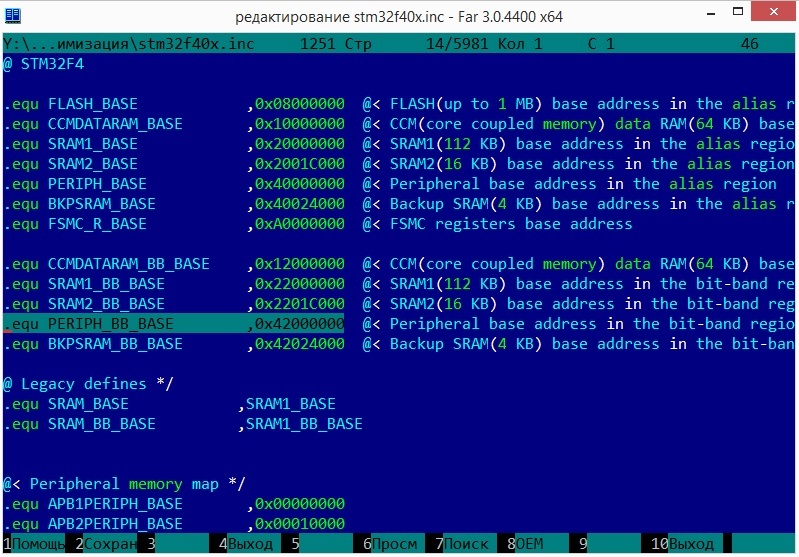
Task: Place cursor on BKPSRAM_BASE symbol
Action: point(102,204)
